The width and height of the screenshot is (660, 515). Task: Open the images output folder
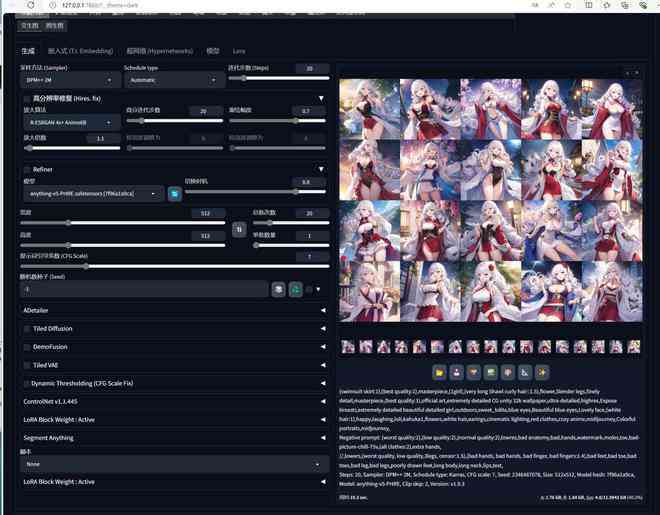pyautogui.click(x=439, y=372)
